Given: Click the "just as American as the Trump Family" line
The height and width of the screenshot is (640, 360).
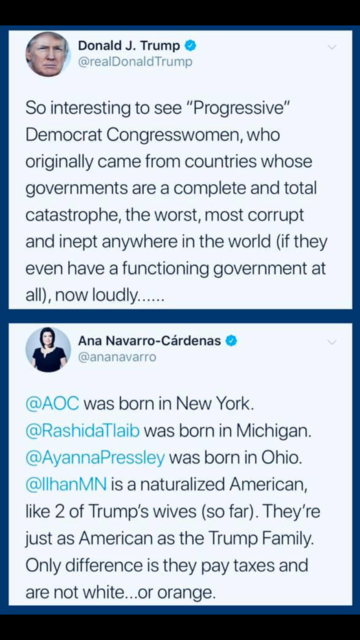Looking at the screenshot, I should [x=169, y=539].
